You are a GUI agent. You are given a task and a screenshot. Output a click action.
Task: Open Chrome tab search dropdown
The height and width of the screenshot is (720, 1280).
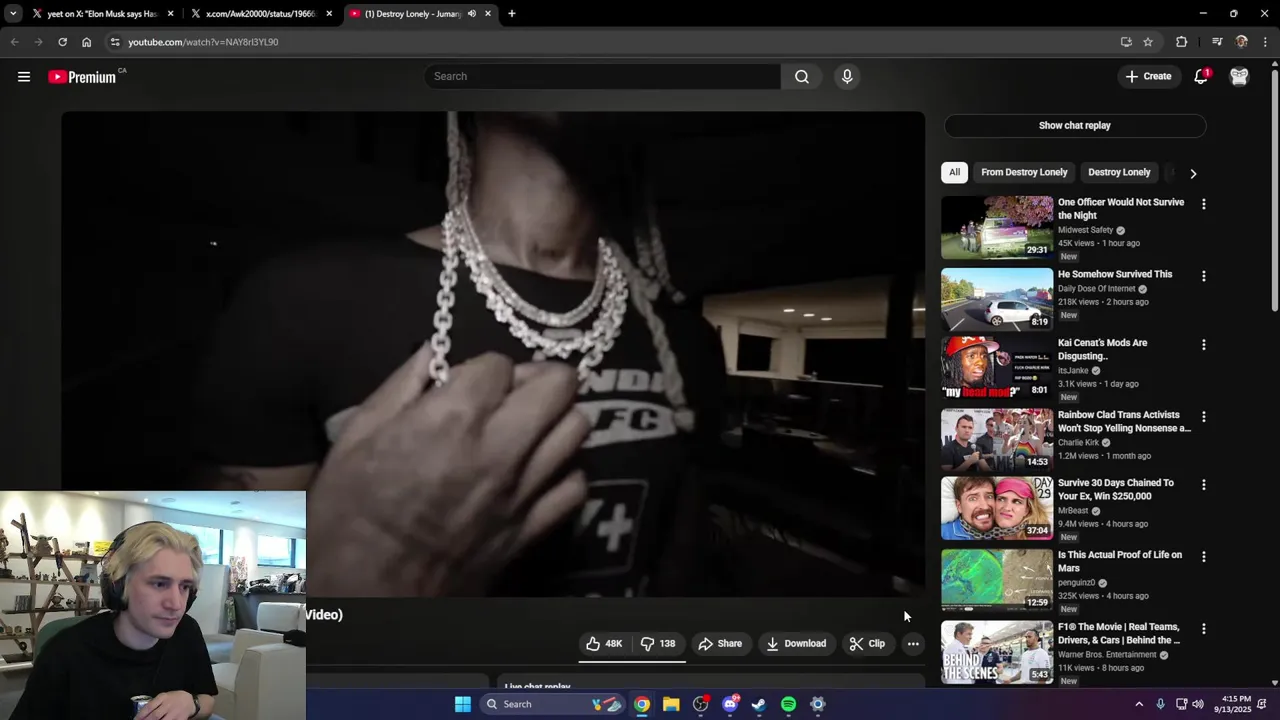pos(12,14)
